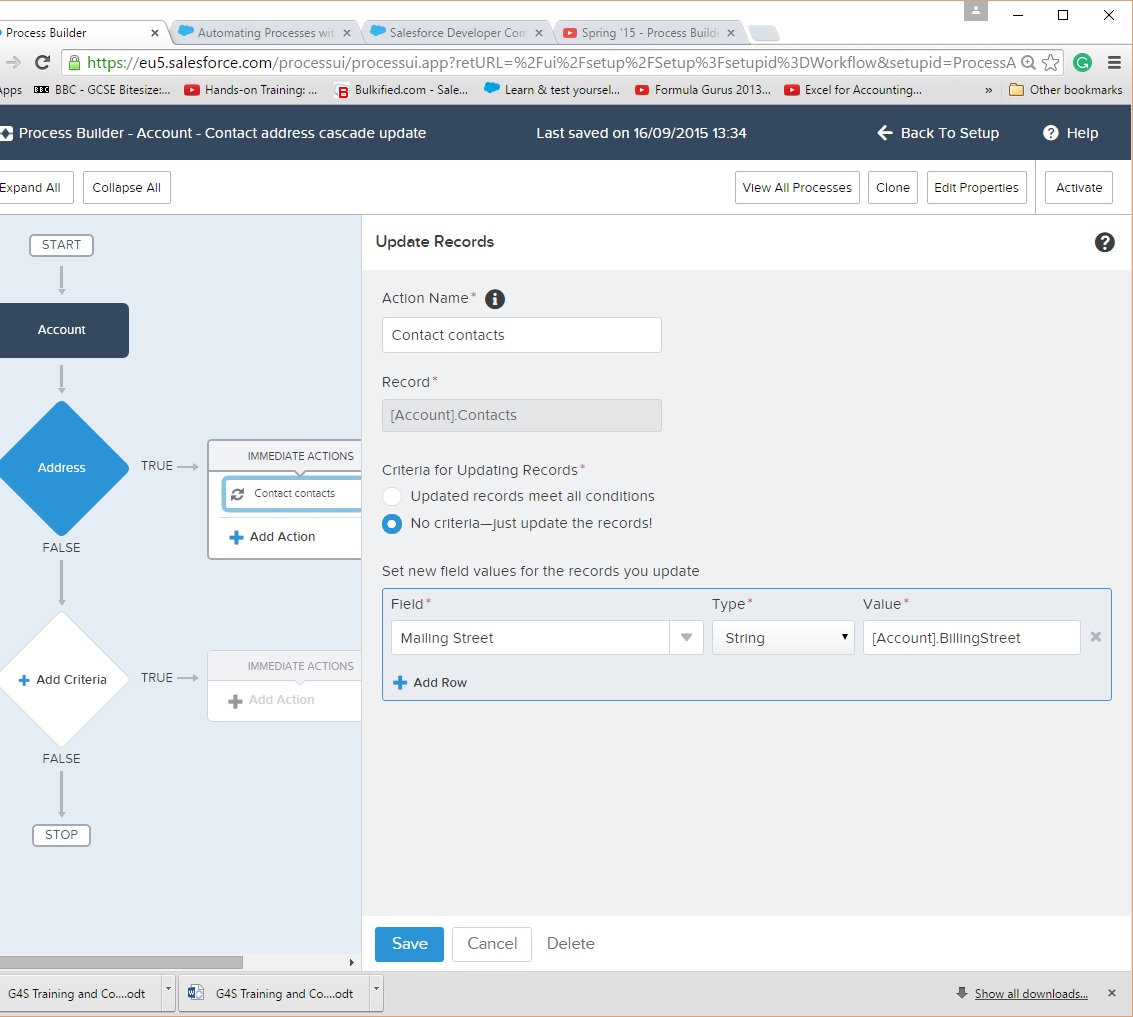Click the Delete button
The height and width of the screenshot is (1017, 1133).
[570, 944]
